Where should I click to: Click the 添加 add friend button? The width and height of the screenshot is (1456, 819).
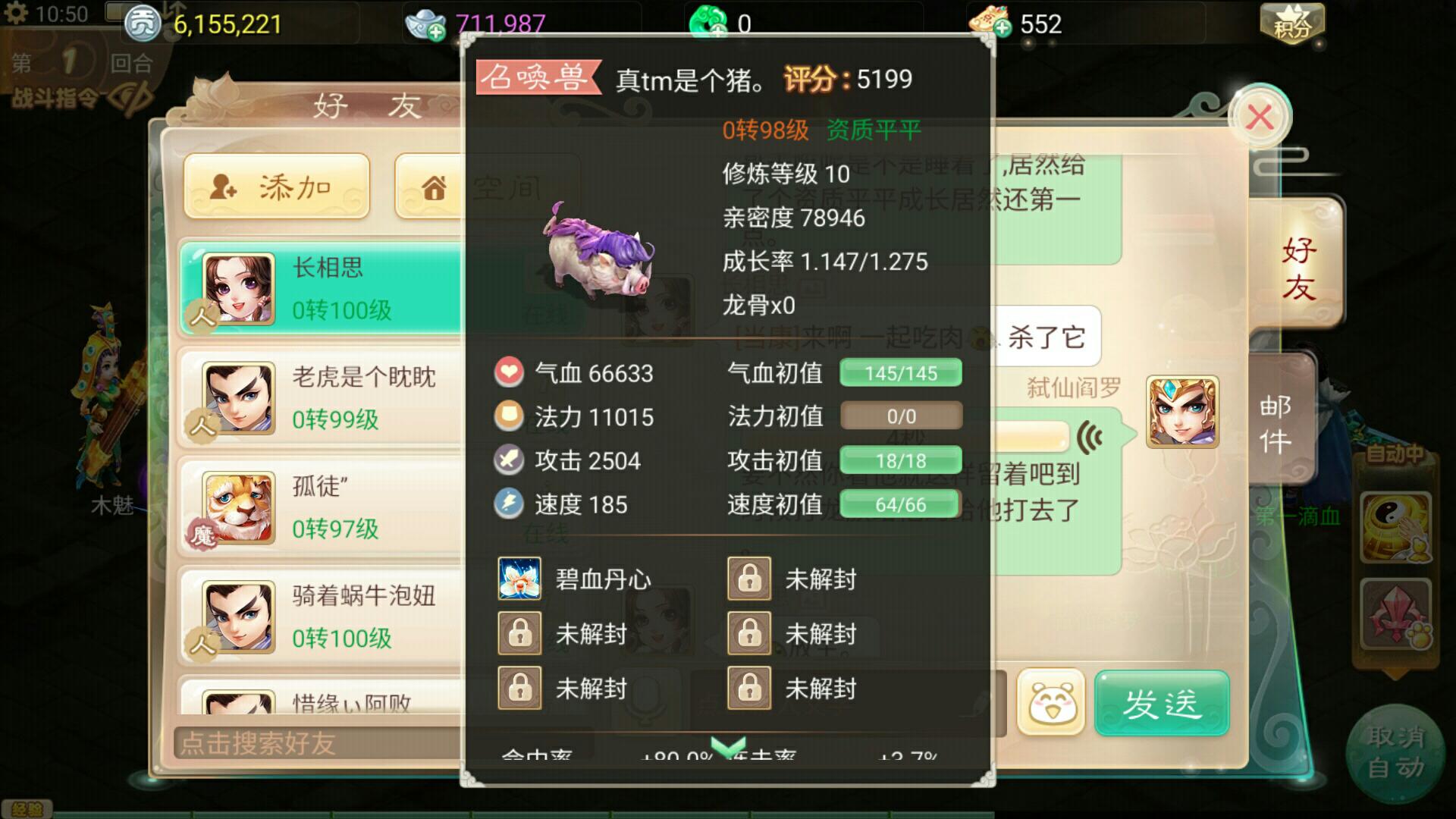point(277,187)
